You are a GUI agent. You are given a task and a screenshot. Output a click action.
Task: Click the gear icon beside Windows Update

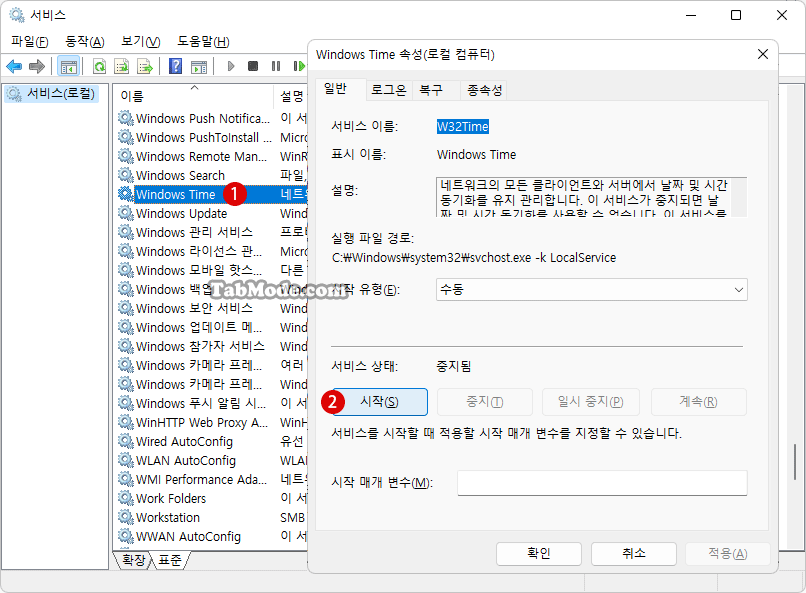coord(125,213)
